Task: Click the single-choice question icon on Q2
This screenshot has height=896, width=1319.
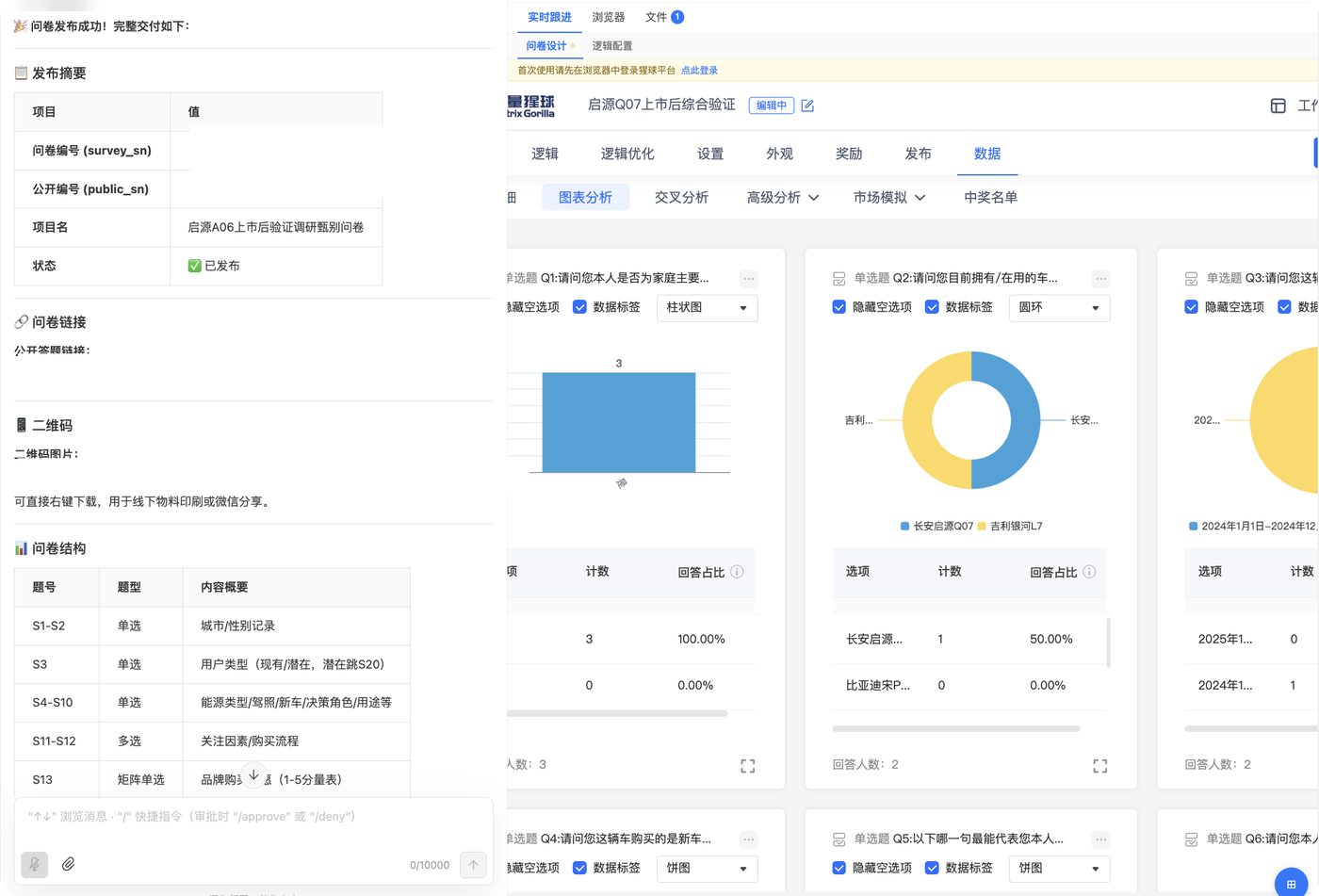Action: [x=839, y=279]
